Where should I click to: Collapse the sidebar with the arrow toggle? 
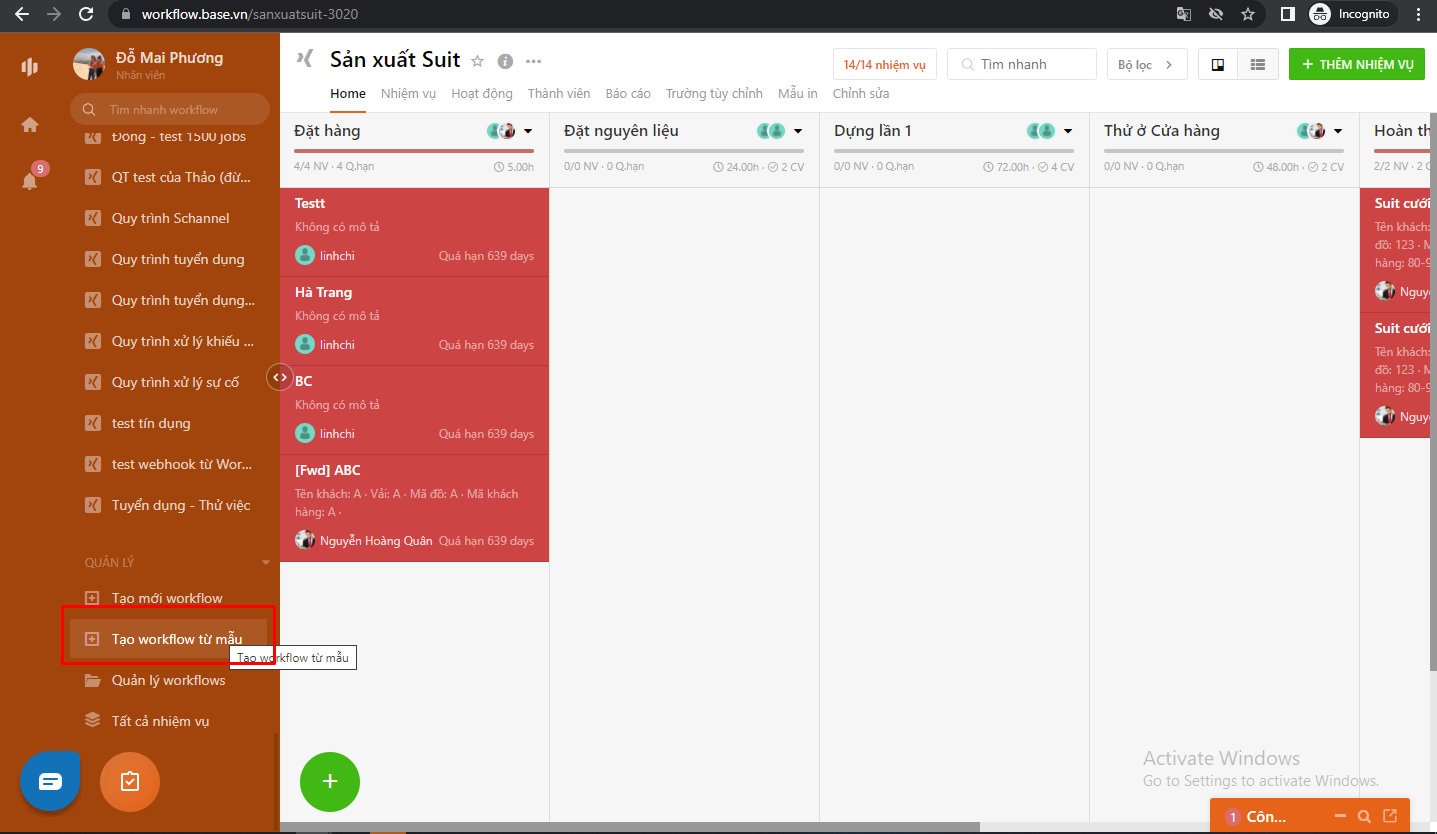tap(280, 377)
